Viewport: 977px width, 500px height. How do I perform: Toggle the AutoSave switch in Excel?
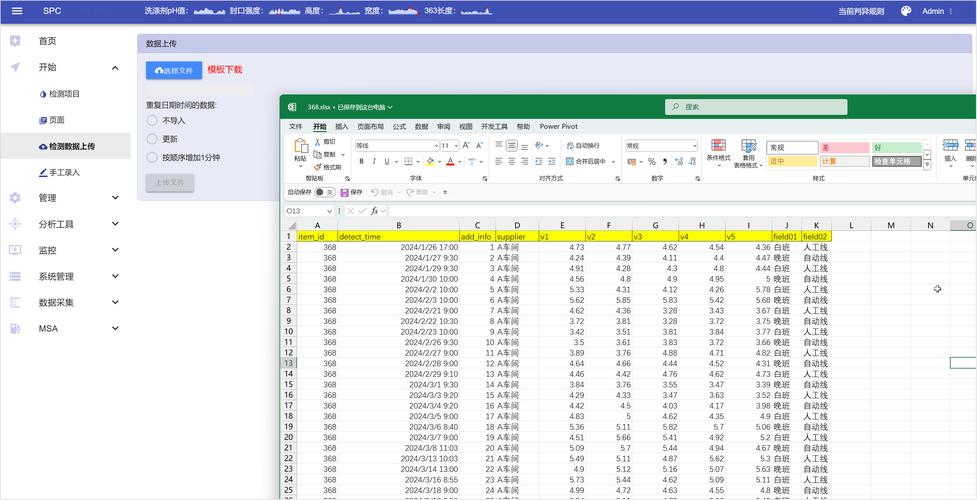(325, 192)
